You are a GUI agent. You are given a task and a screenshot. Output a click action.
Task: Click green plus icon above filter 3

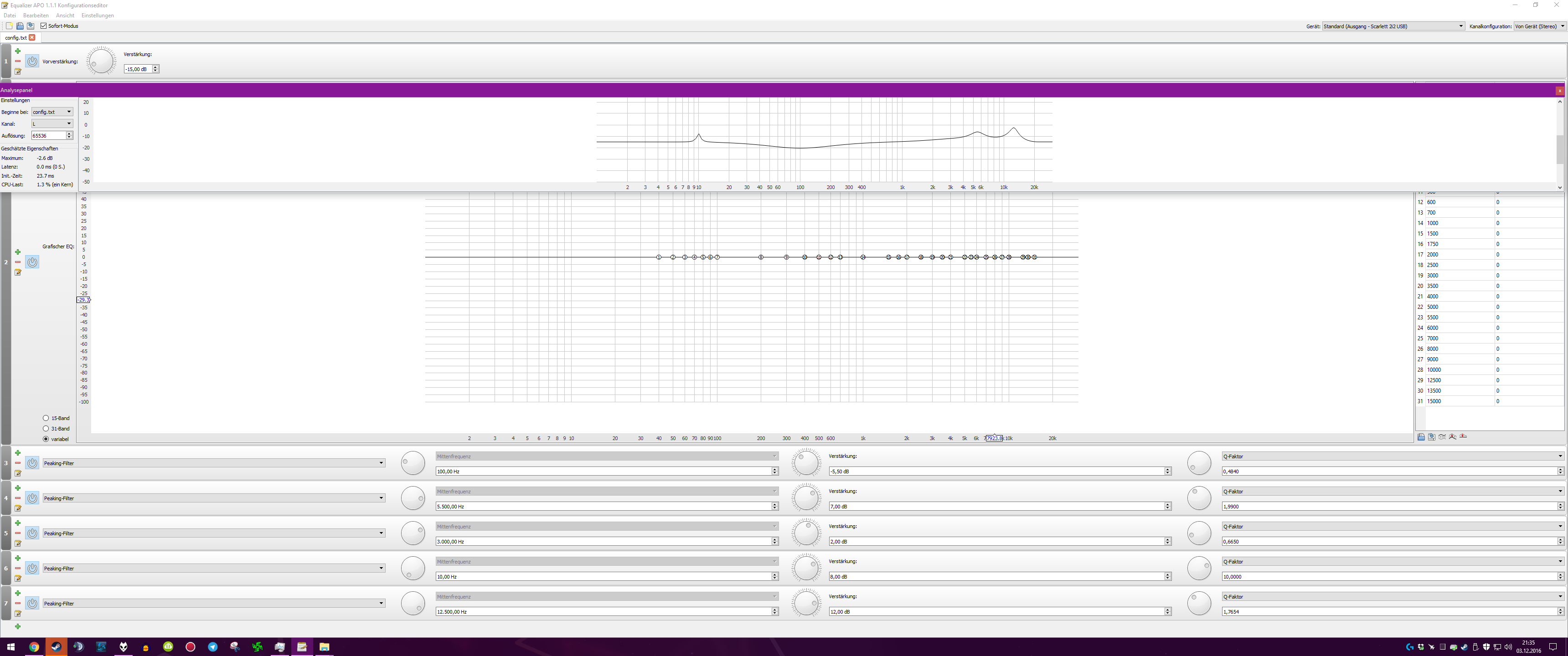(x=18, y=453)
